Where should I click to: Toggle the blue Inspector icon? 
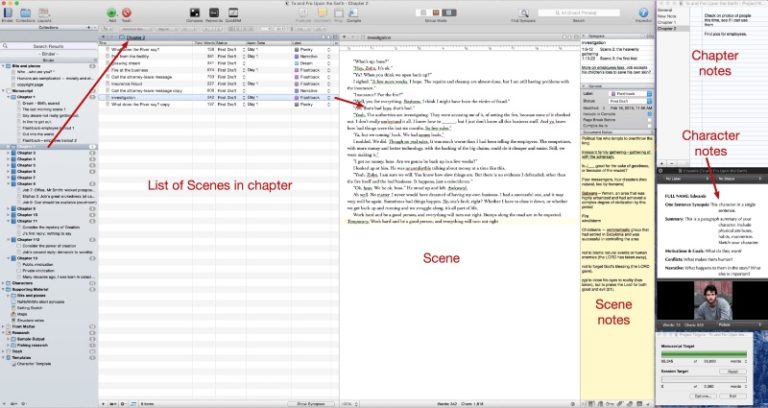coord(644,13)
